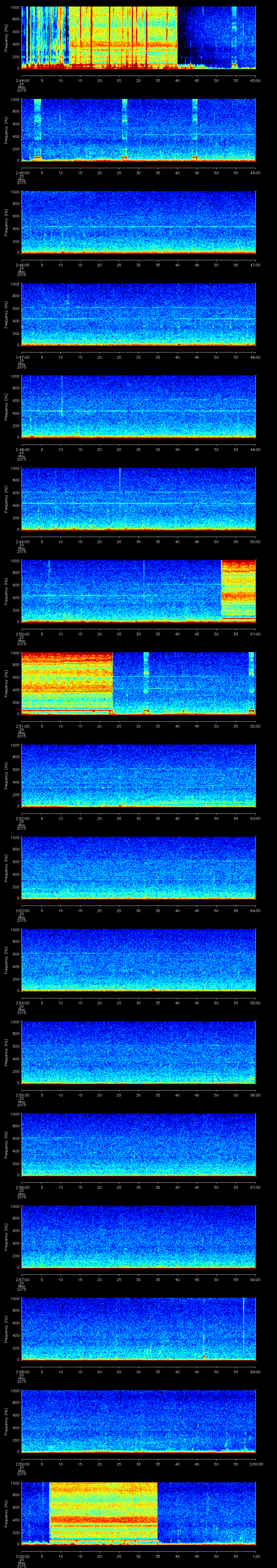Image resolution: width=277 pixels, height=1568 pixels.
Task: Click the "2:49:00" start time label
Action: [22, 542]
